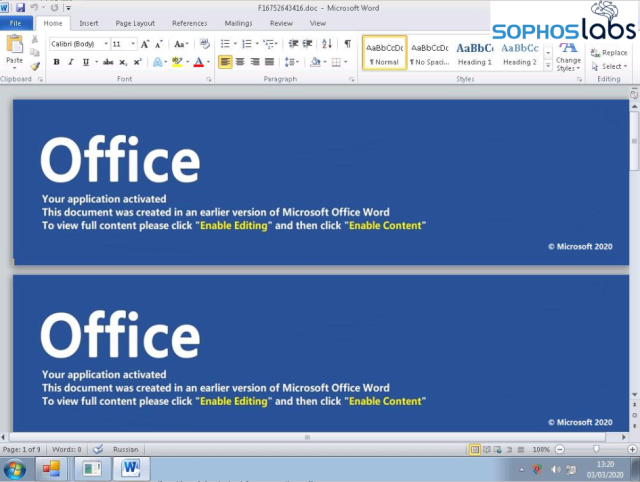Click the Numbering list icon
Viewport: 640px width, 482px height.
pos(247,44)
